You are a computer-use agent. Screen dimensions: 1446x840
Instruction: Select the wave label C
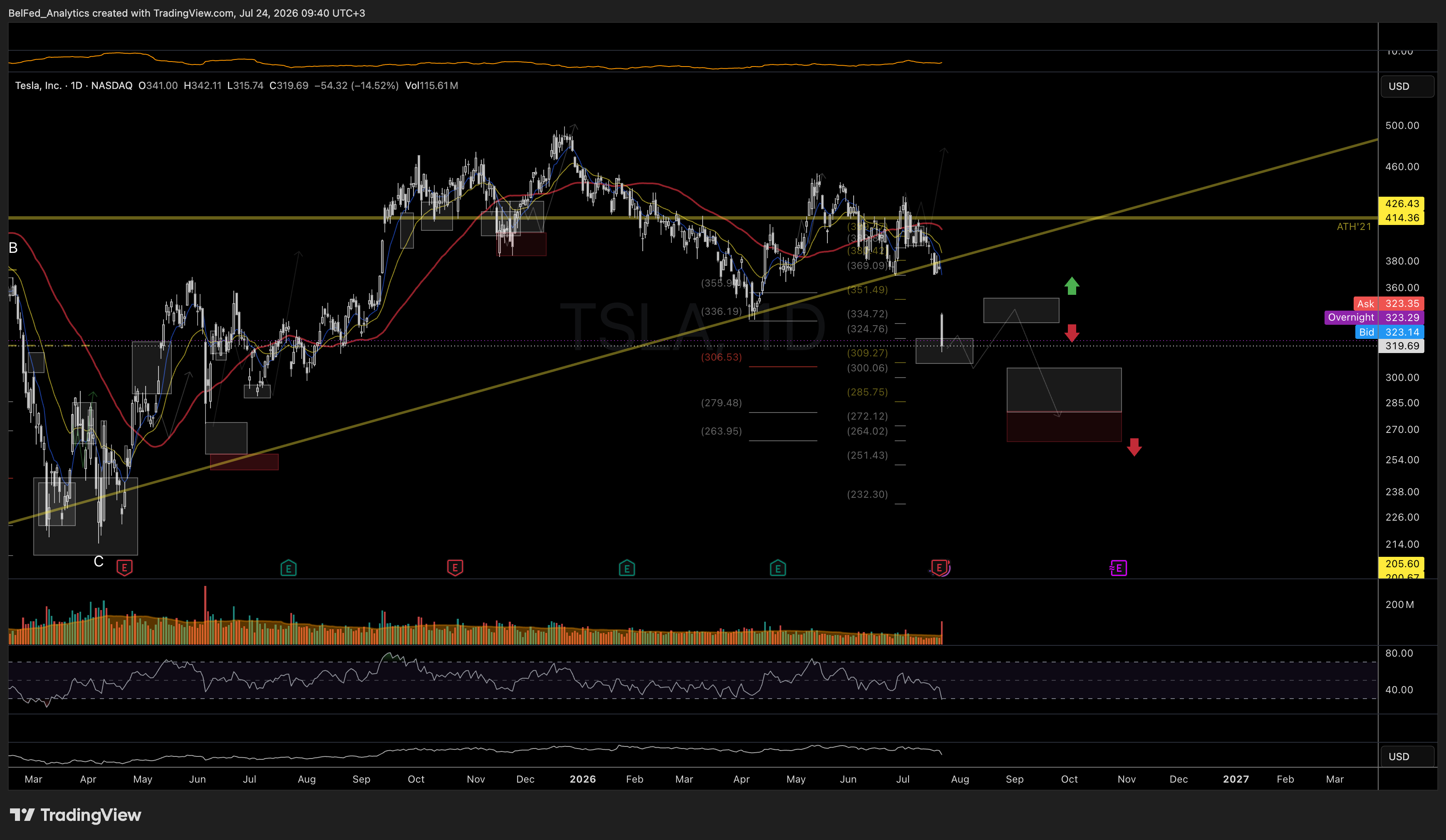99,561
